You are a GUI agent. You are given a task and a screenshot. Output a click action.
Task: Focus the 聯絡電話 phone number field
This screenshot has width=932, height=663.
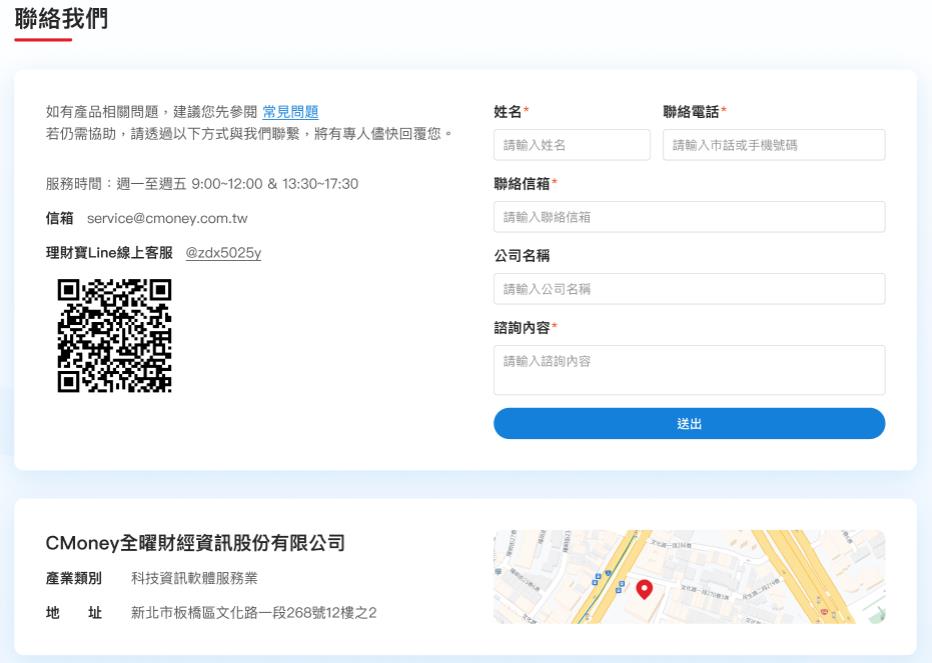[774, 144]
